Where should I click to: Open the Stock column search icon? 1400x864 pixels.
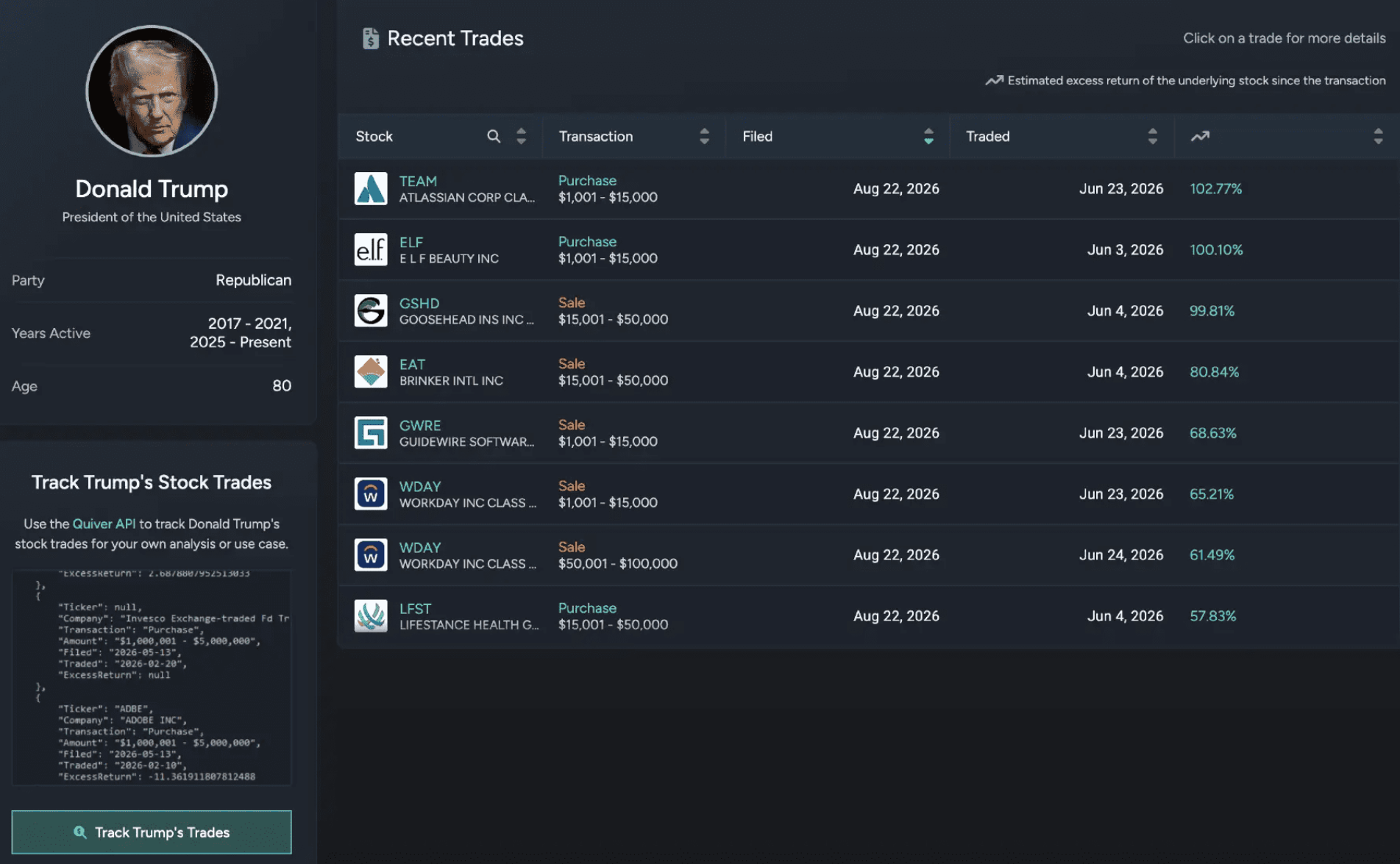494,136
